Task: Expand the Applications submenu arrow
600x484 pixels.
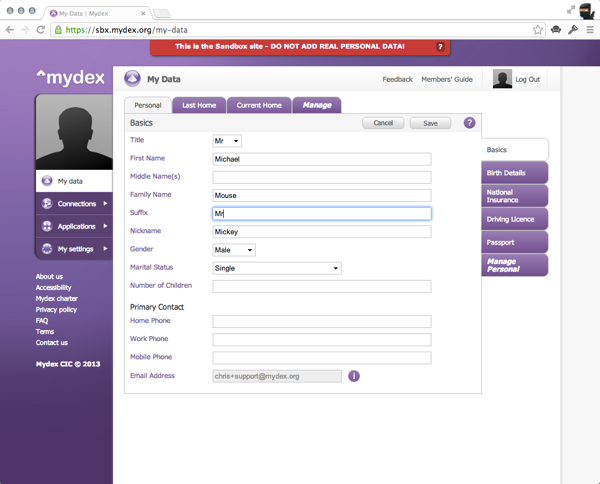Action: (x=105, y=226)
